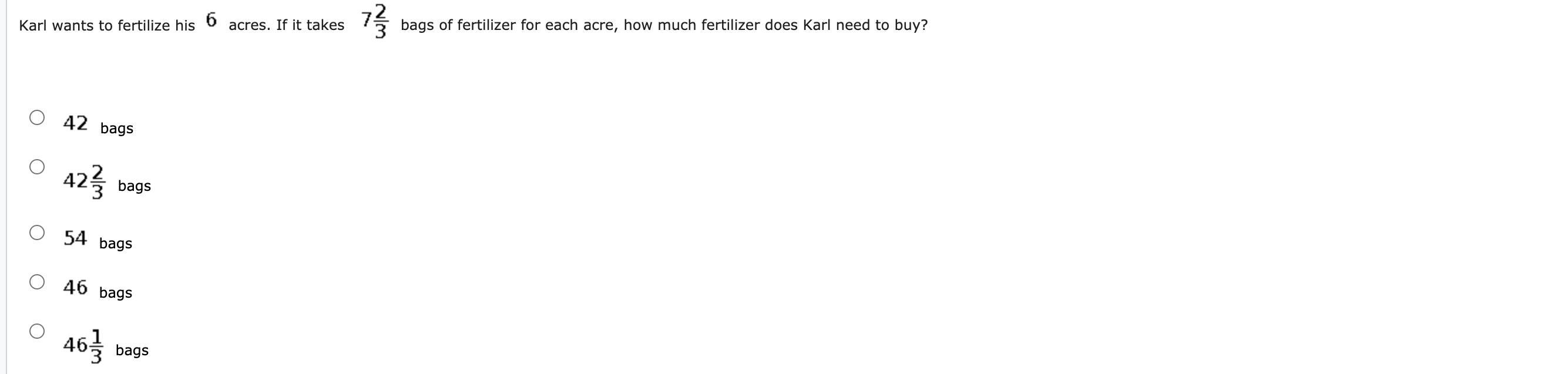Image resolution: width=1568 pixels, height=374 pixels.
Task: Select the radio button for 54 bags
Action: 37,233
